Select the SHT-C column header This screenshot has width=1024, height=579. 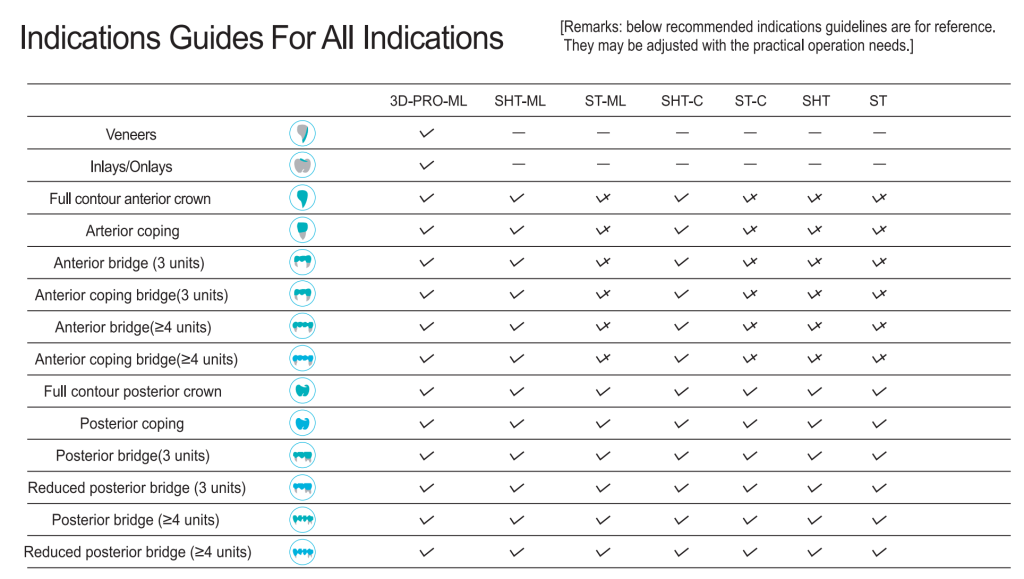point(682,101)
